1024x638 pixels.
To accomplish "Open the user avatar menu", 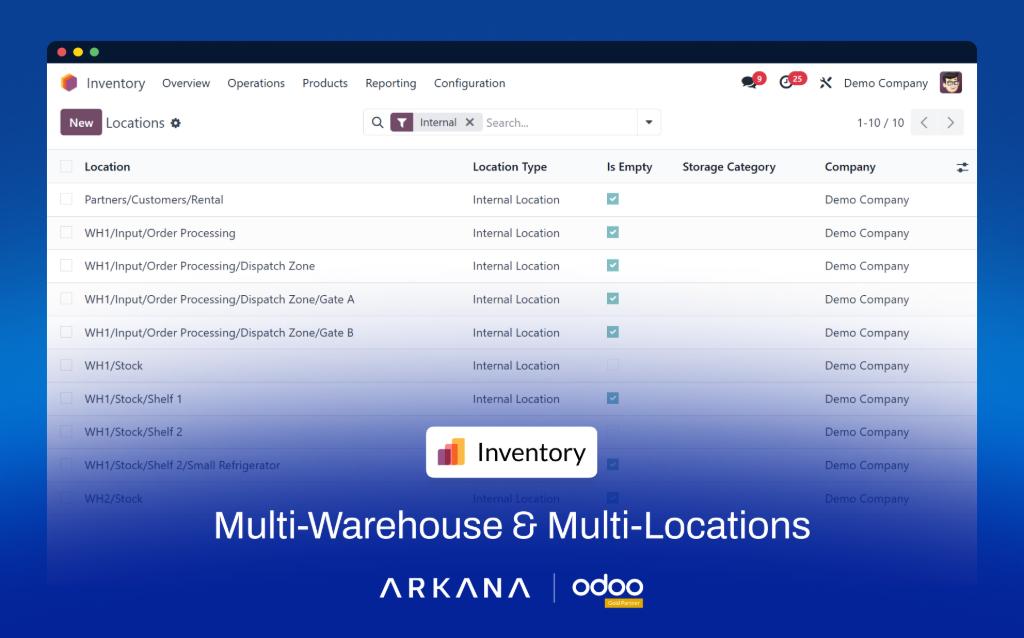I will [x=950, y=83].
